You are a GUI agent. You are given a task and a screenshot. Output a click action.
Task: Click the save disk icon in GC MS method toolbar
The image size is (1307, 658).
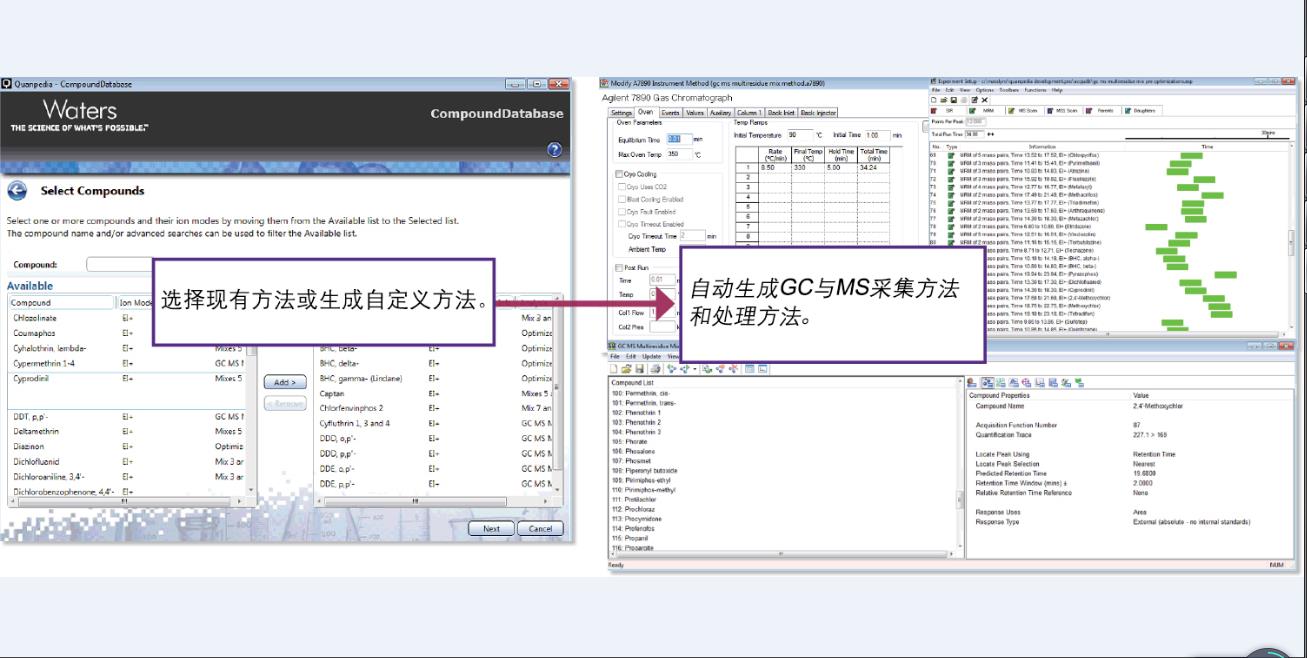pyautogui.click(x=639, y=369)
